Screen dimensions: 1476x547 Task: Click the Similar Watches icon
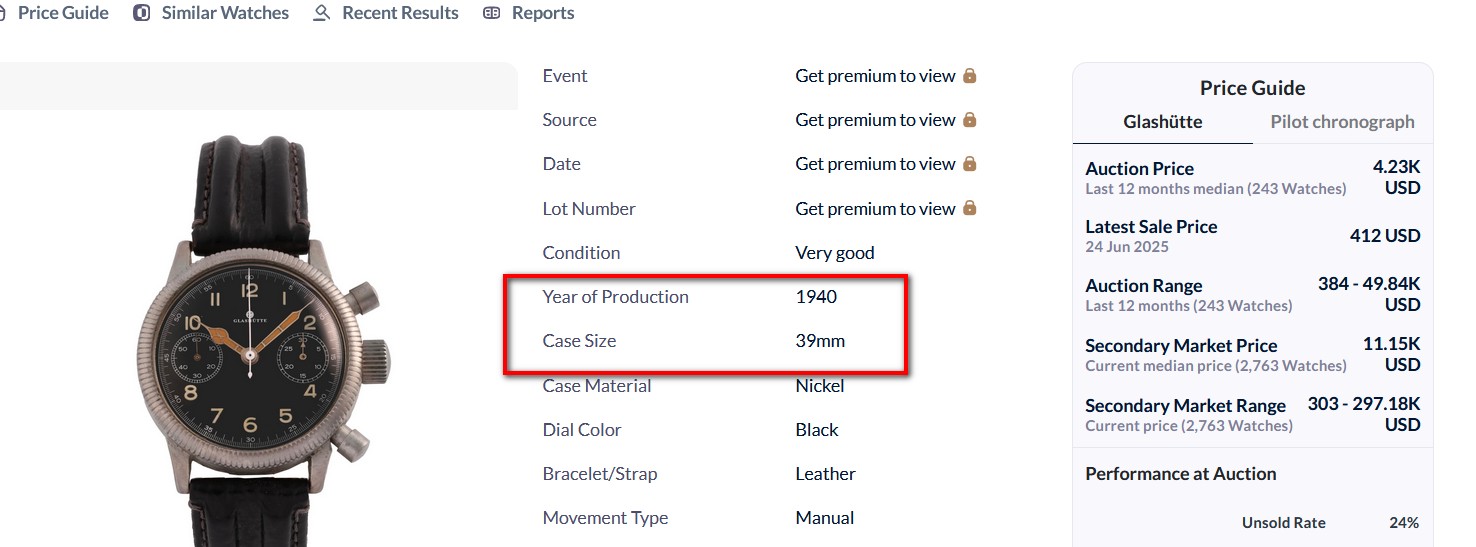point(142,13)
